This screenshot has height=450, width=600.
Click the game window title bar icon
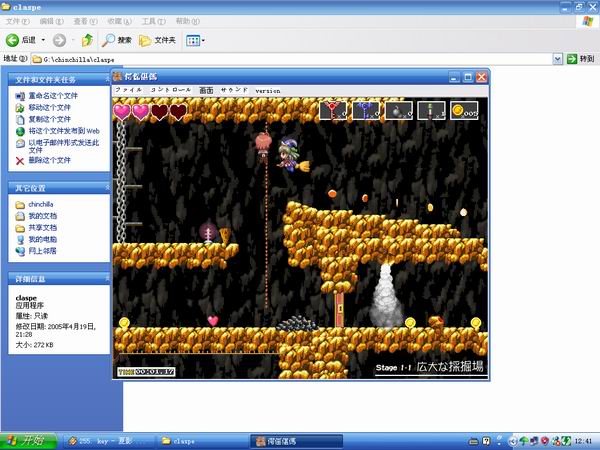pyautogui.click(x=117, y=77)
